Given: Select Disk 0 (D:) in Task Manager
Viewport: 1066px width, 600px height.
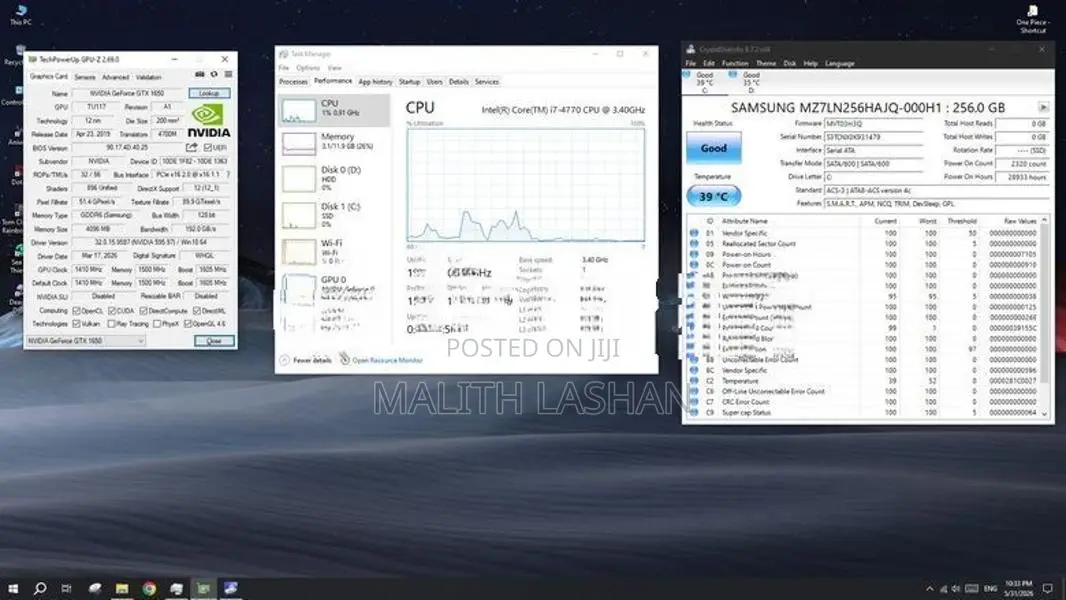Looking at the screenshot, I should coord(334,179).
